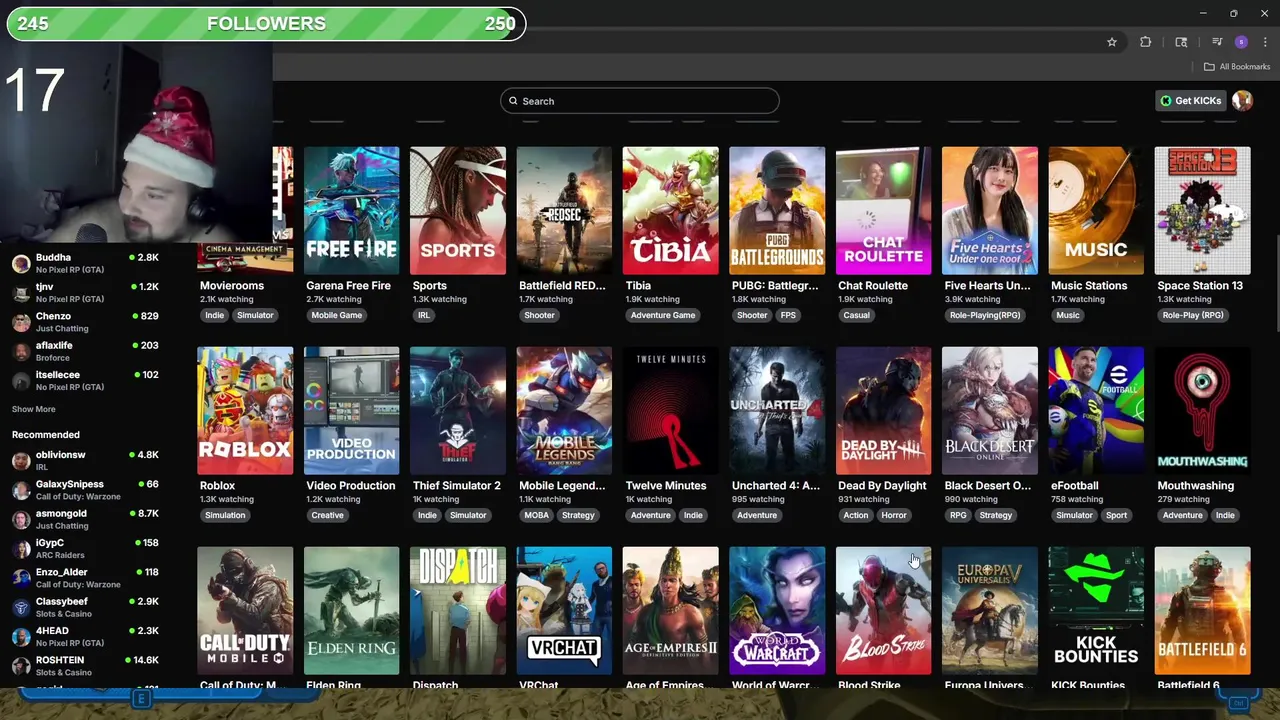Click the Adventure Game tag under Tibia

tap(663, 315)
